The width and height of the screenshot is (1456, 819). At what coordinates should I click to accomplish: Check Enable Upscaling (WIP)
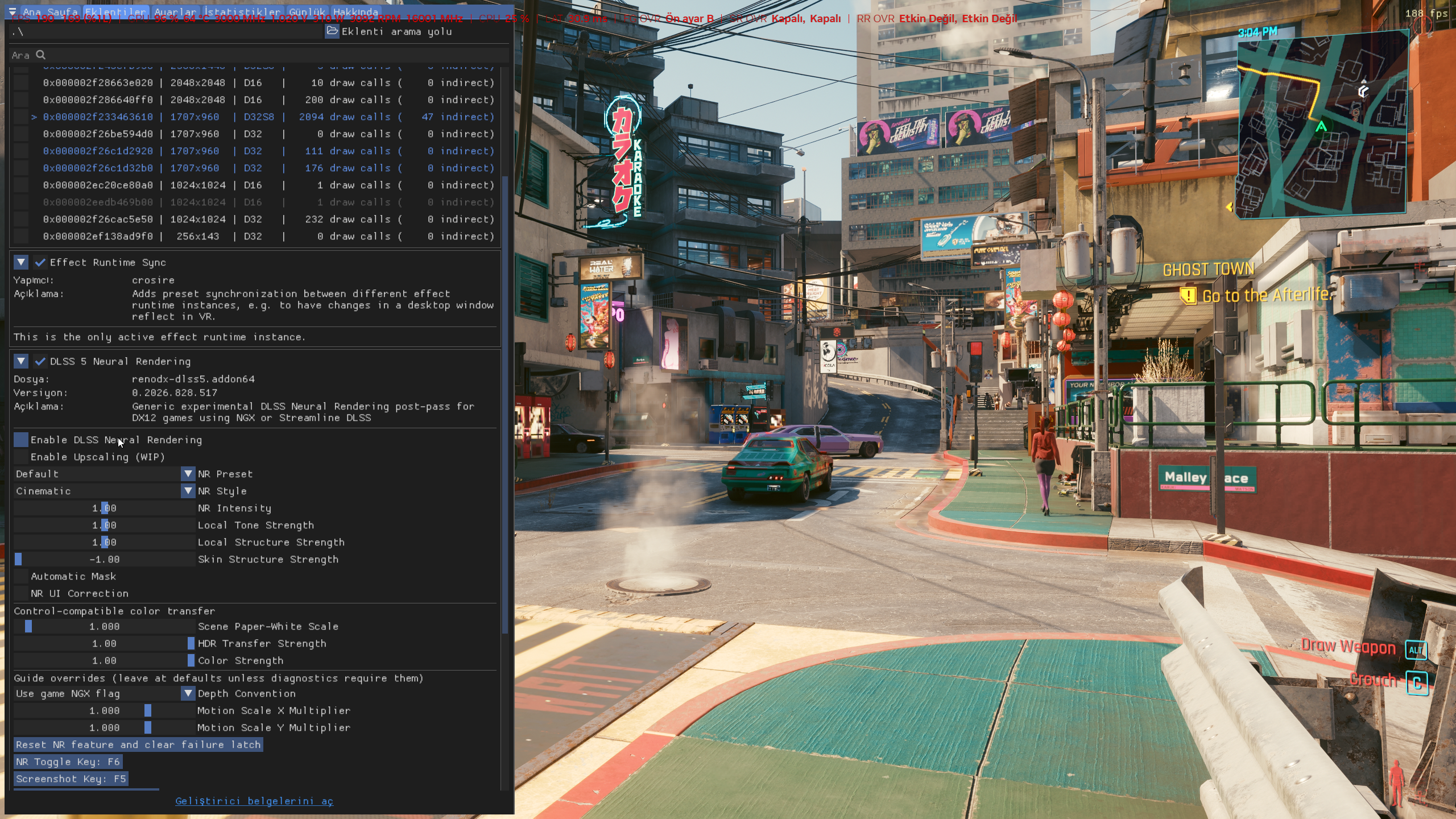point(21,457)
